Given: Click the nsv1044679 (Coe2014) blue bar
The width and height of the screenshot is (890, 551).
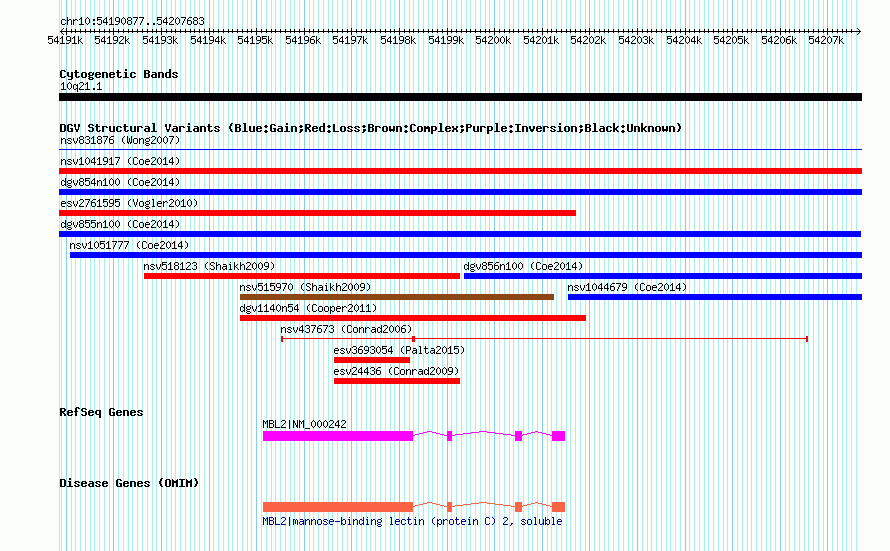Looking at the screenshot, I should coord(715,297).
